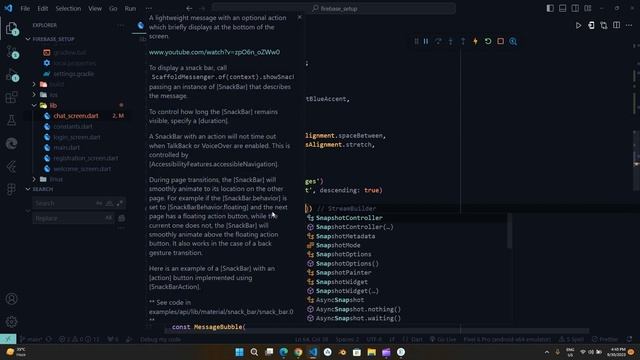This screenshot has width=640, height=360.
Task: Show the overflow menu ellipsis
Action: 149,8
